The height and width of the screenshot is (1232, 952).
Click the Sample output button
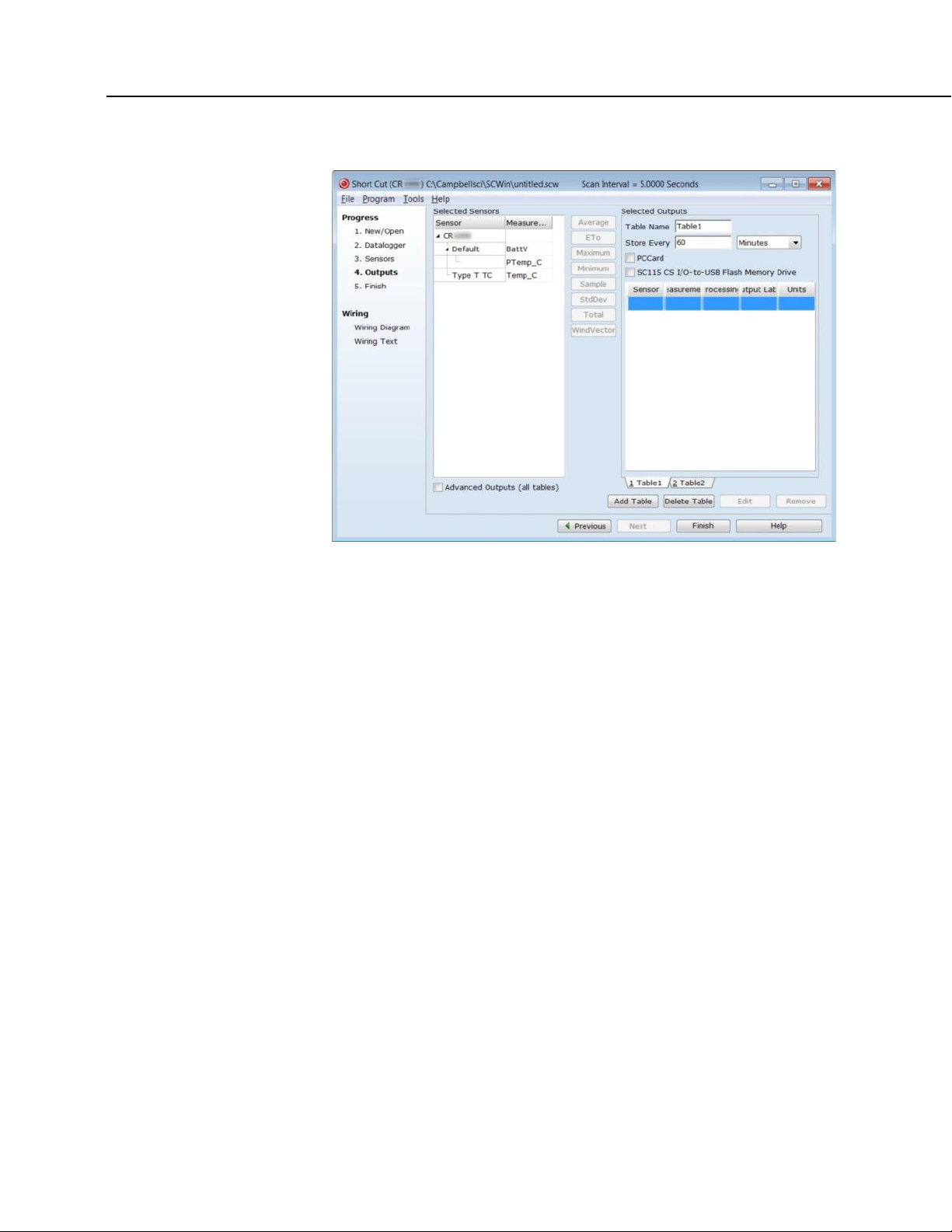coord(593,284)
